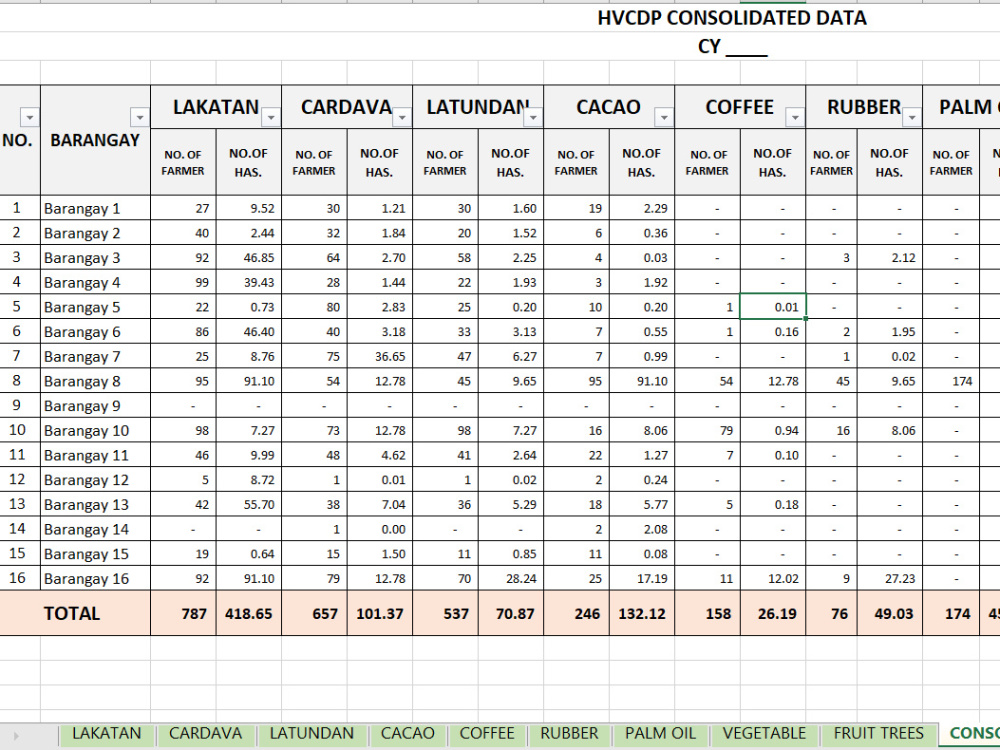This screenshot has height=750, width=1000.
Task: Select the BARANGAY column header cell
Action: pyautogui.click(x=96, y=140)
